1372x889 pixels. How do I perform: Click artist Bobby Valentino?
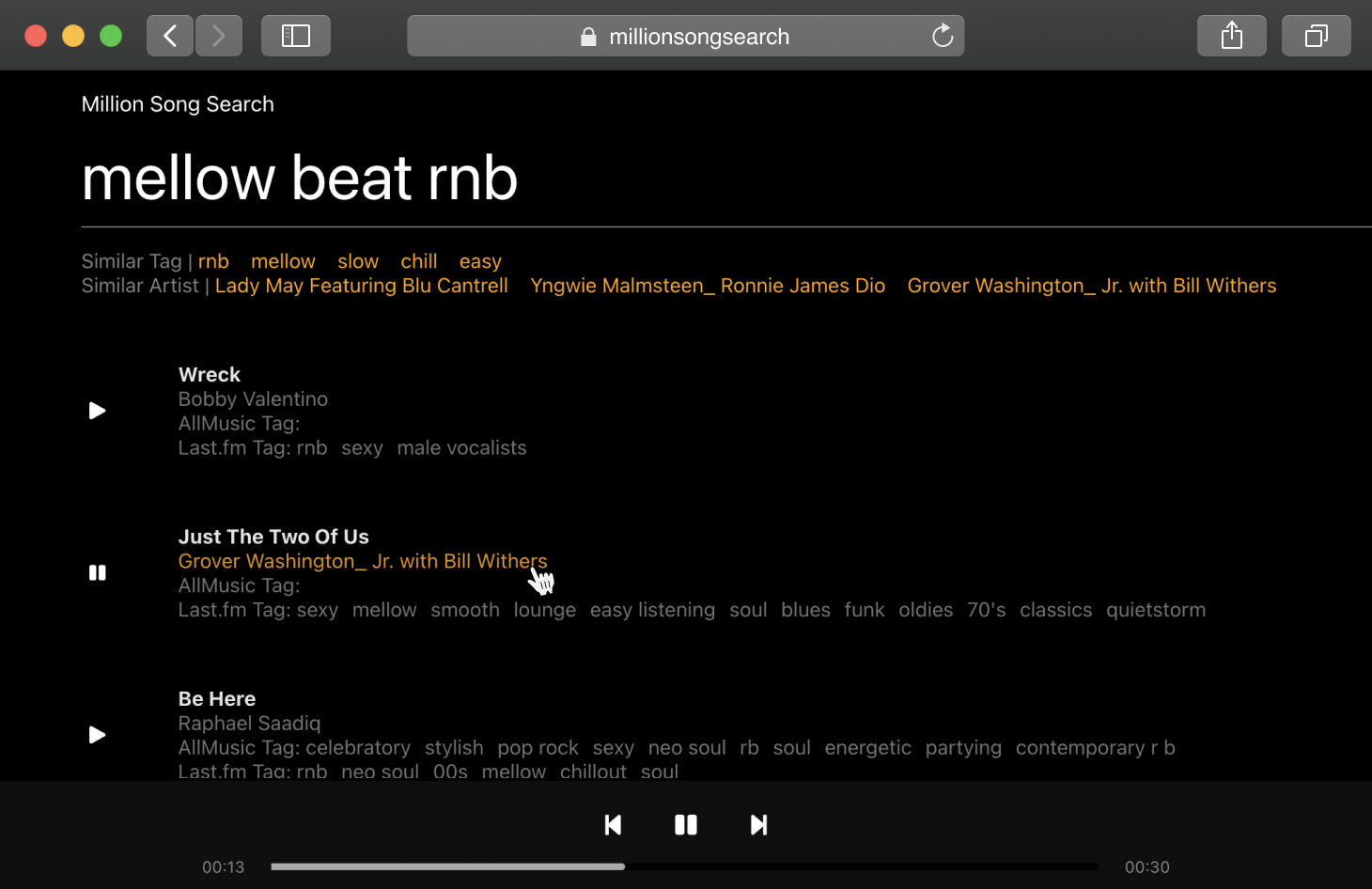[x=253, y=399]
